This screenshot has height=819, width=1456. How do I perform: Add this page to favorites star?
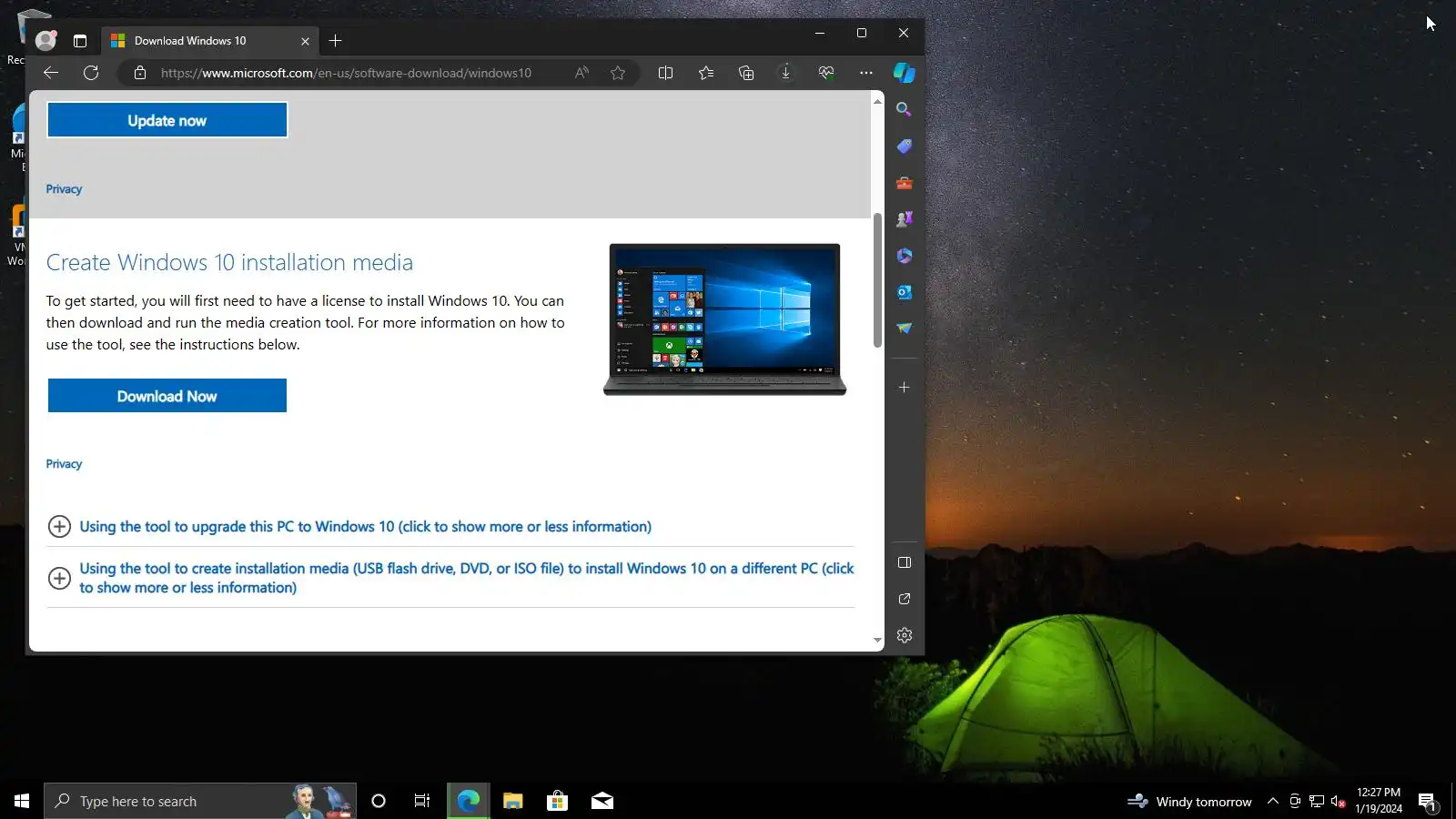[x=618, y=73]
